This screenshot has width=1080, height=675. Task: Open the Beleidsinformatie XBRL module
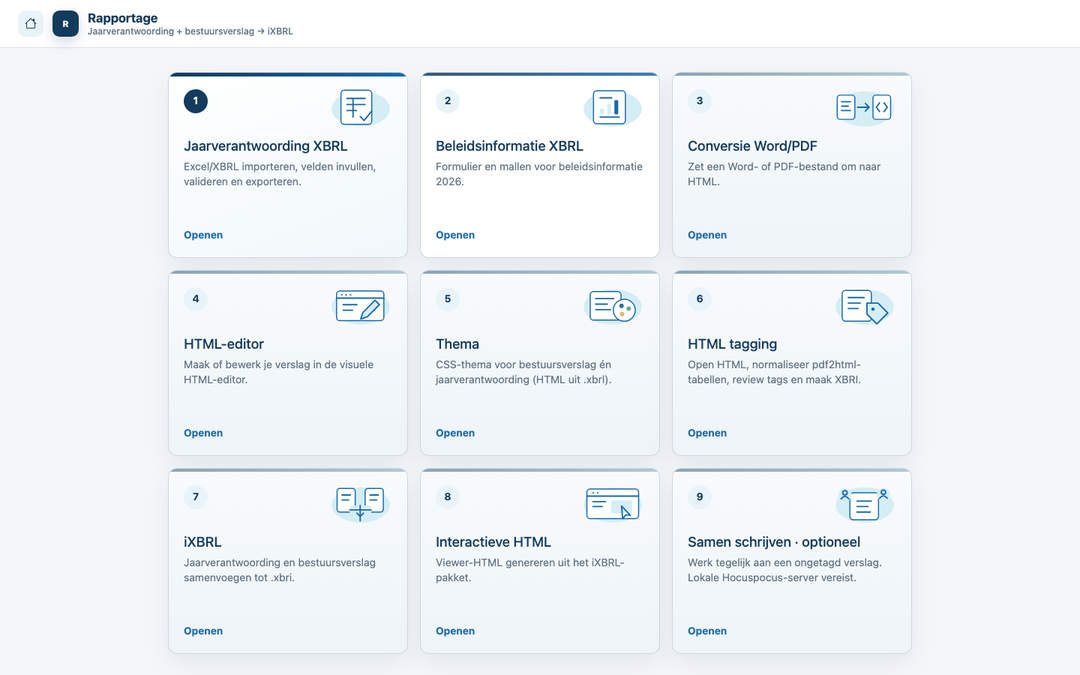pos(455,235)
